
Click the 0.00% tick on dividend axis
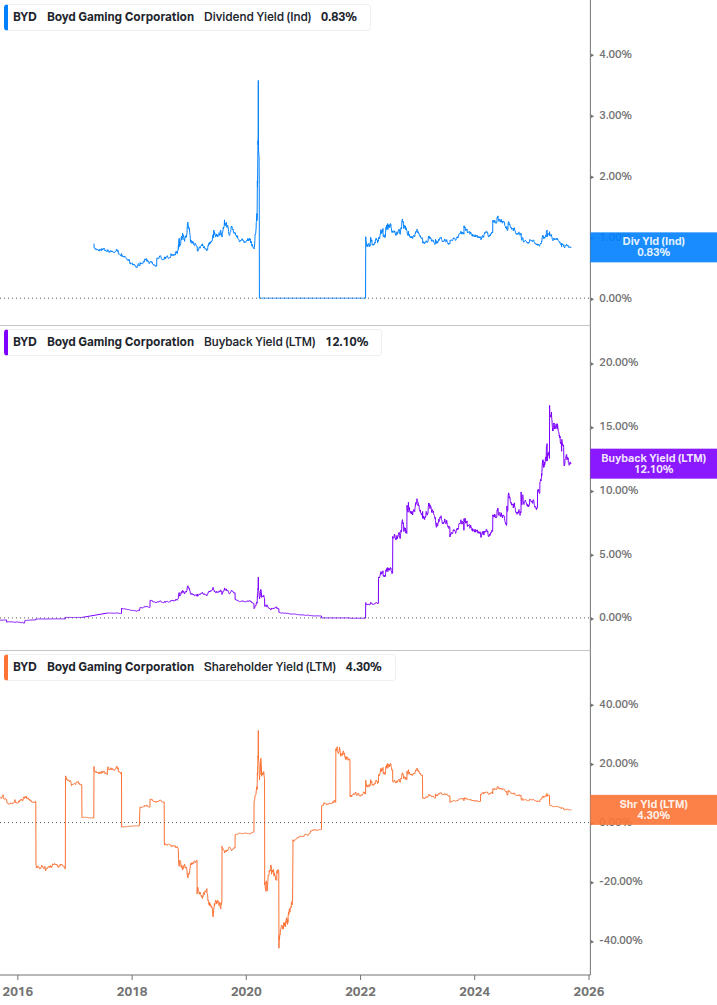click(615, 298)
